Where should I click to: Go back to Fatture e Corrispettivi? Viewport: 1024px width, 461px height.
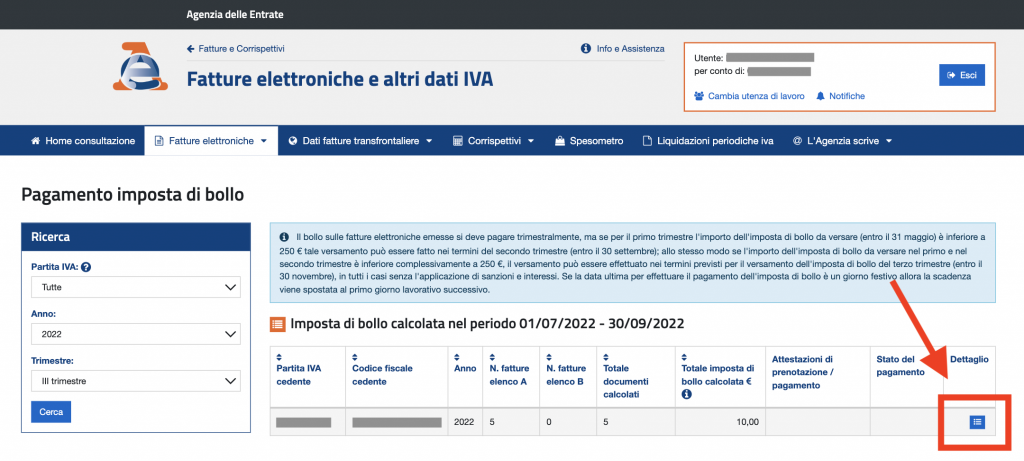pyautogui.click(x=236, y=49)
